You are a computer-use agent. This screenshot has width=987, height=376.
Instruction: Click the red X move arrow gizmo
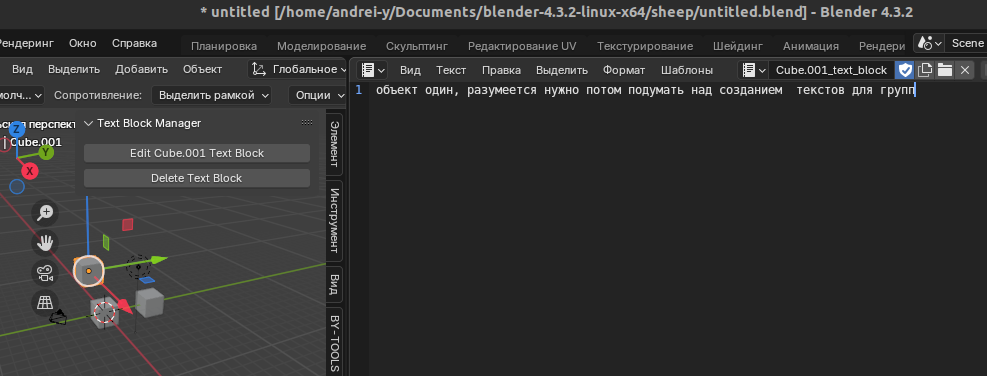click(125, 307)
